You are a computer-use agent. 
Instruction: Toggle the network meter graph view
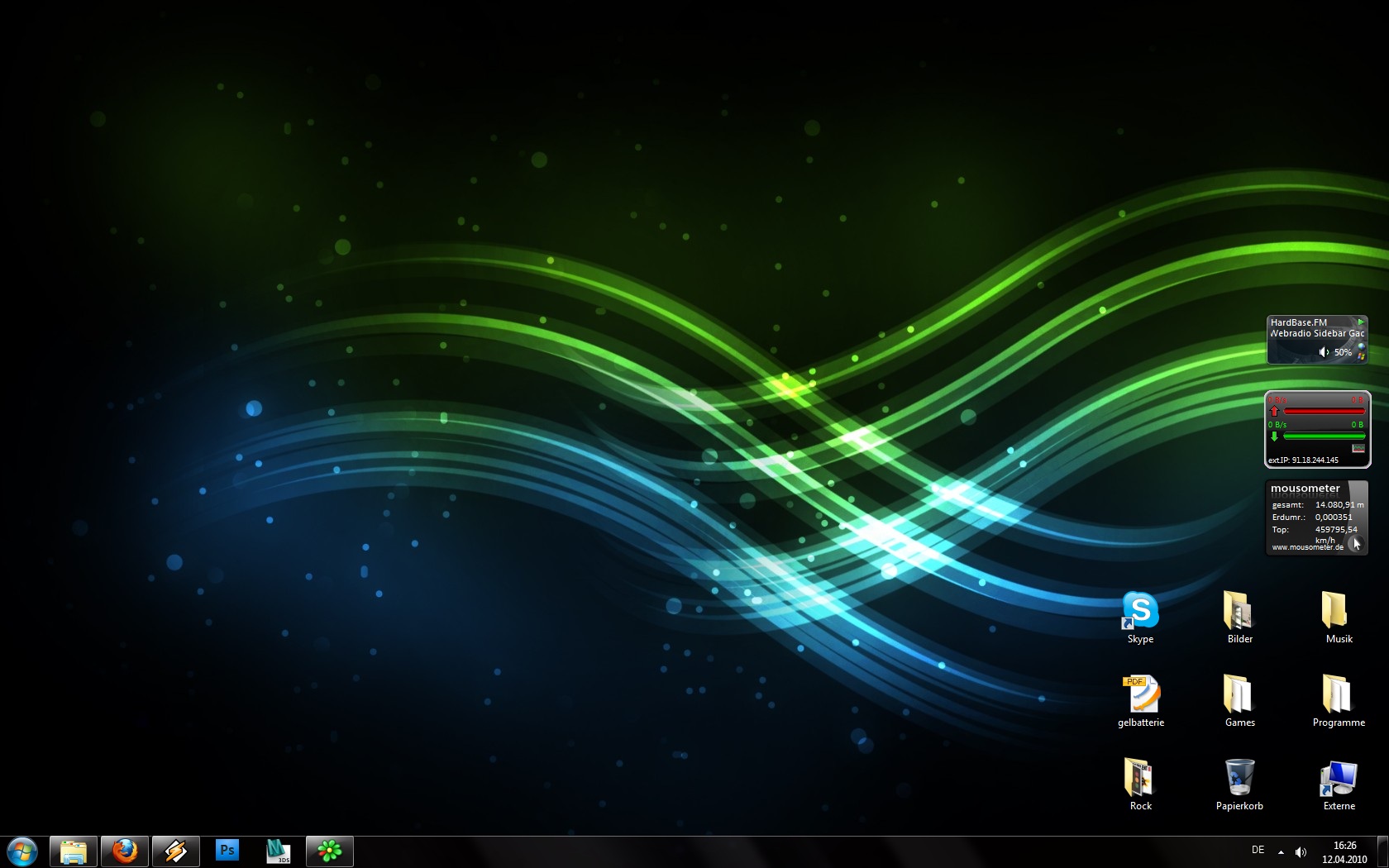pos(1358,448)
